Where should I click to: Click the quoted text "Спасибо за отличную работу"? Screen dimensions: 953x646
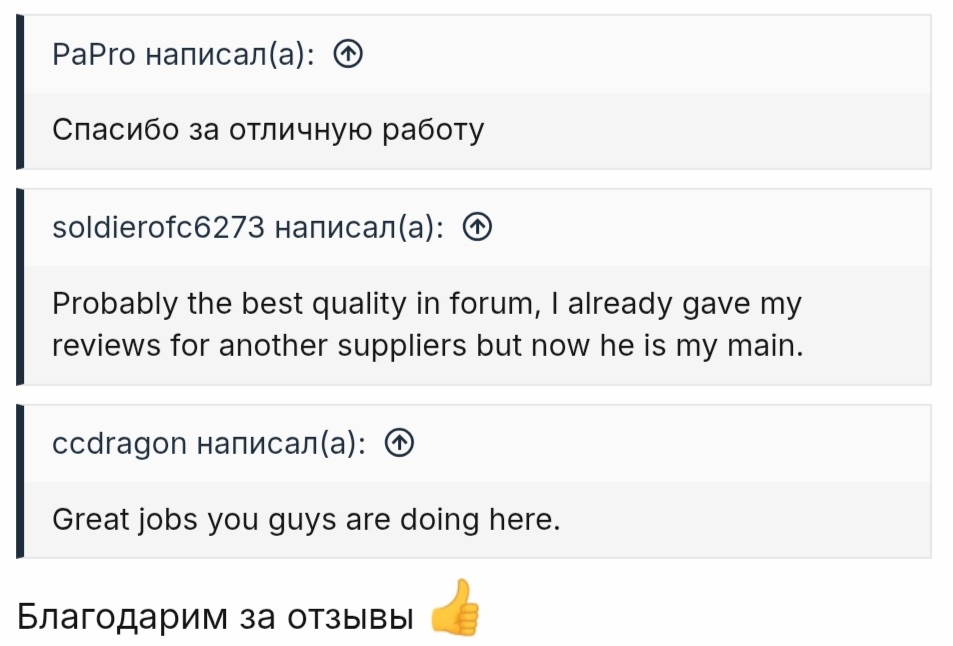point(268,131)
